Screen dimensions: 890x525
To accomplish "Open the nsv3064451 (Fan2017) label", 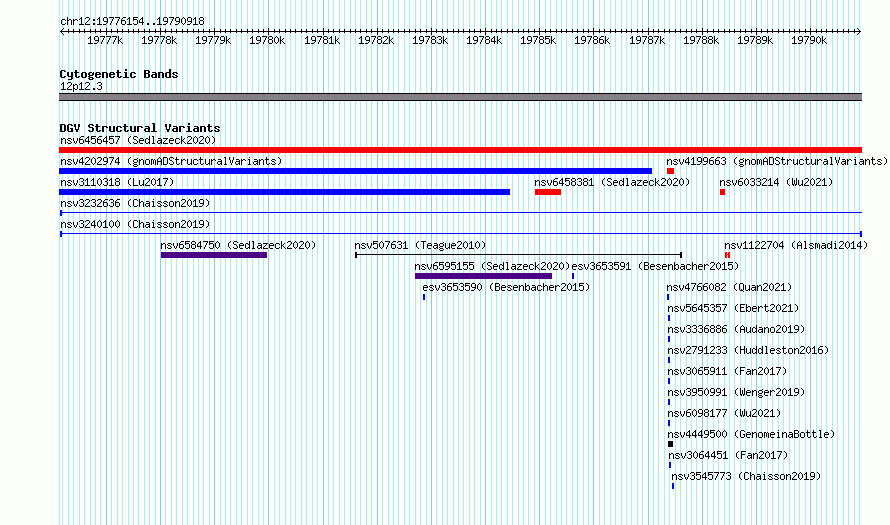I will point(728,455).
